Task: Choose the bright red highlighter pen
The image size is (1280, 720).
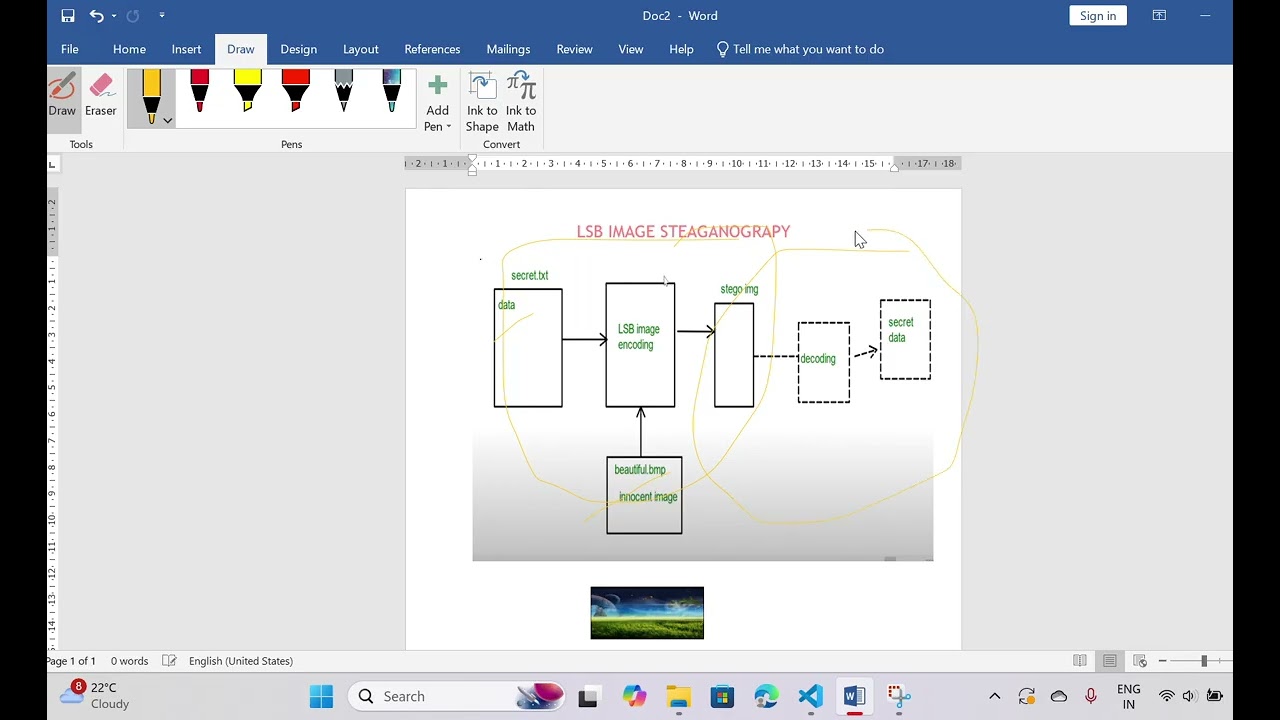Action: [x=295, y=92]
